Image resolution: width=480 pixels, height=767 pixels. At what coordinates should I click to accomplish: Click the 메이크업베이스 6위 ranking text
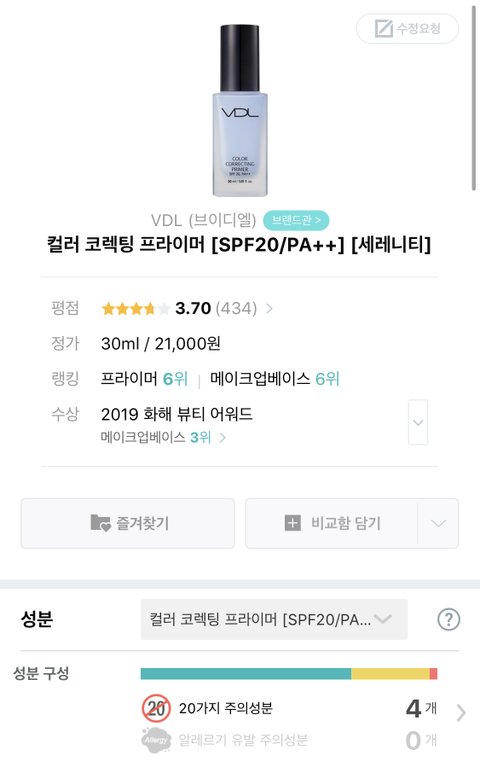click(x=274, y=379)
